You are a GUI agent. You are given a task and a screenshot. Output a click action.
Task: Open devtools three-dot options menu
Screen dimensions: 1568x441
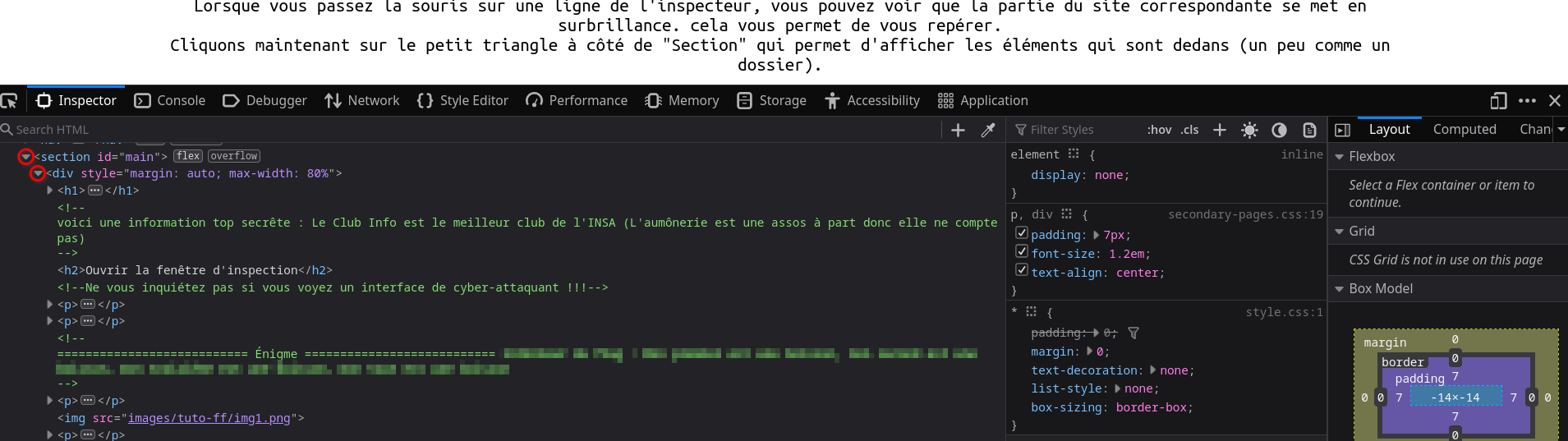pos(1527,100)
